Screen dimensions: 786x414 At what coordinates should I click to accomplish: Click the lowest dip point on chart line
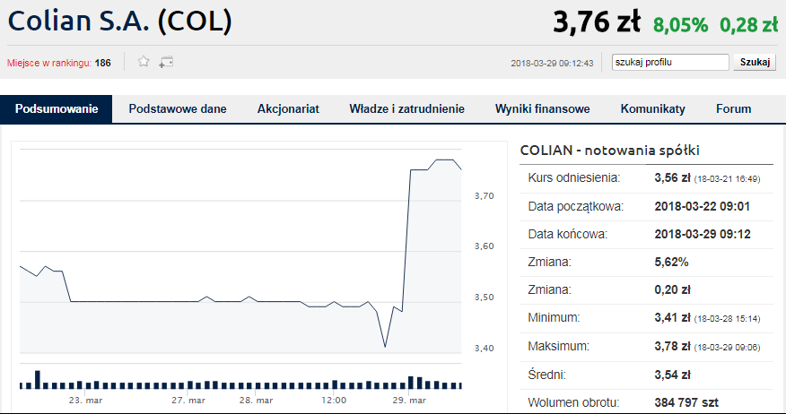(385, 346)
